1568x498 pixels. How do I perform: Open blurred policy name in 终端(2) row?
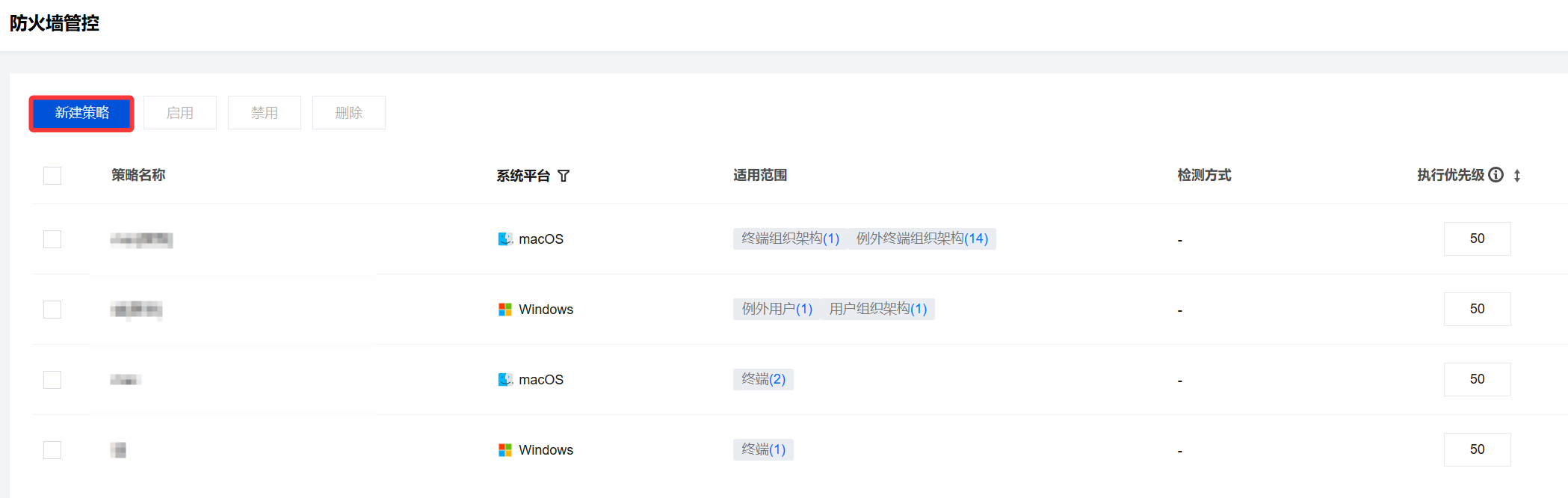(x=126, y=380)
